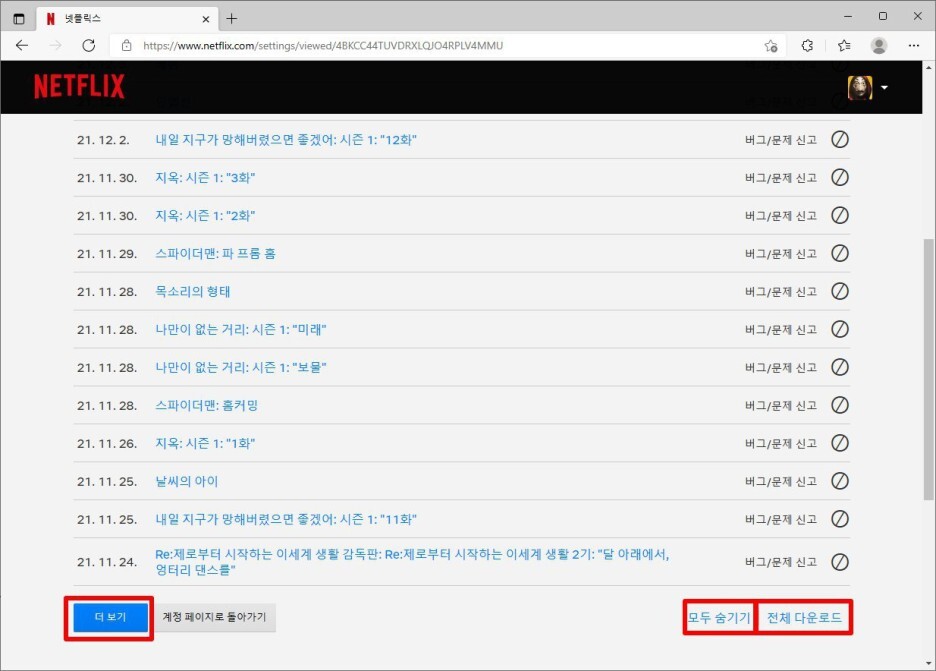Open 내일 지구가 망해버렸으면 좋겠어 11화 link
This screenshot has width=936, height=671.
pyautogui.click(x=286, y=519)
